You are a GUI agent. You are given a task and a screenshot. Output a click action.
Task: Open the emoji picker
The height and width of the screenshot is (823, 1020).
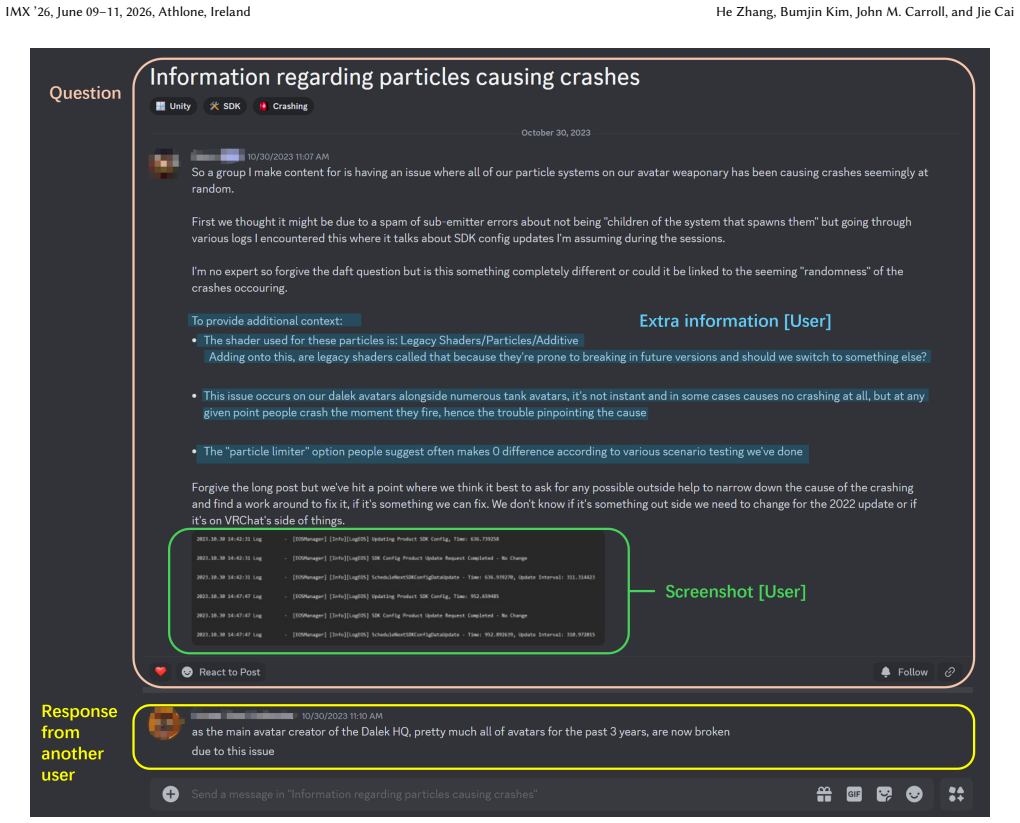(914, 794)
